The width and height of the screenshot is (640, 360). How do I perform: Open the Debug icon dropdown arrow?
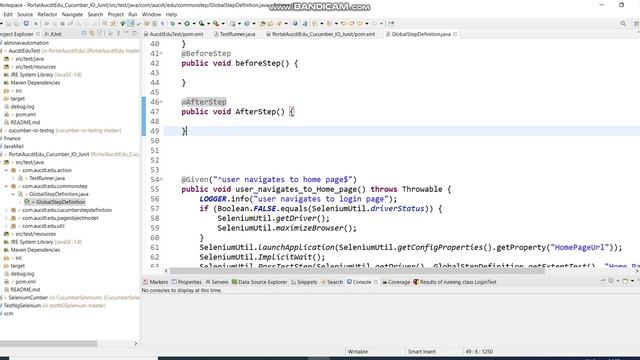coord(179,24)
